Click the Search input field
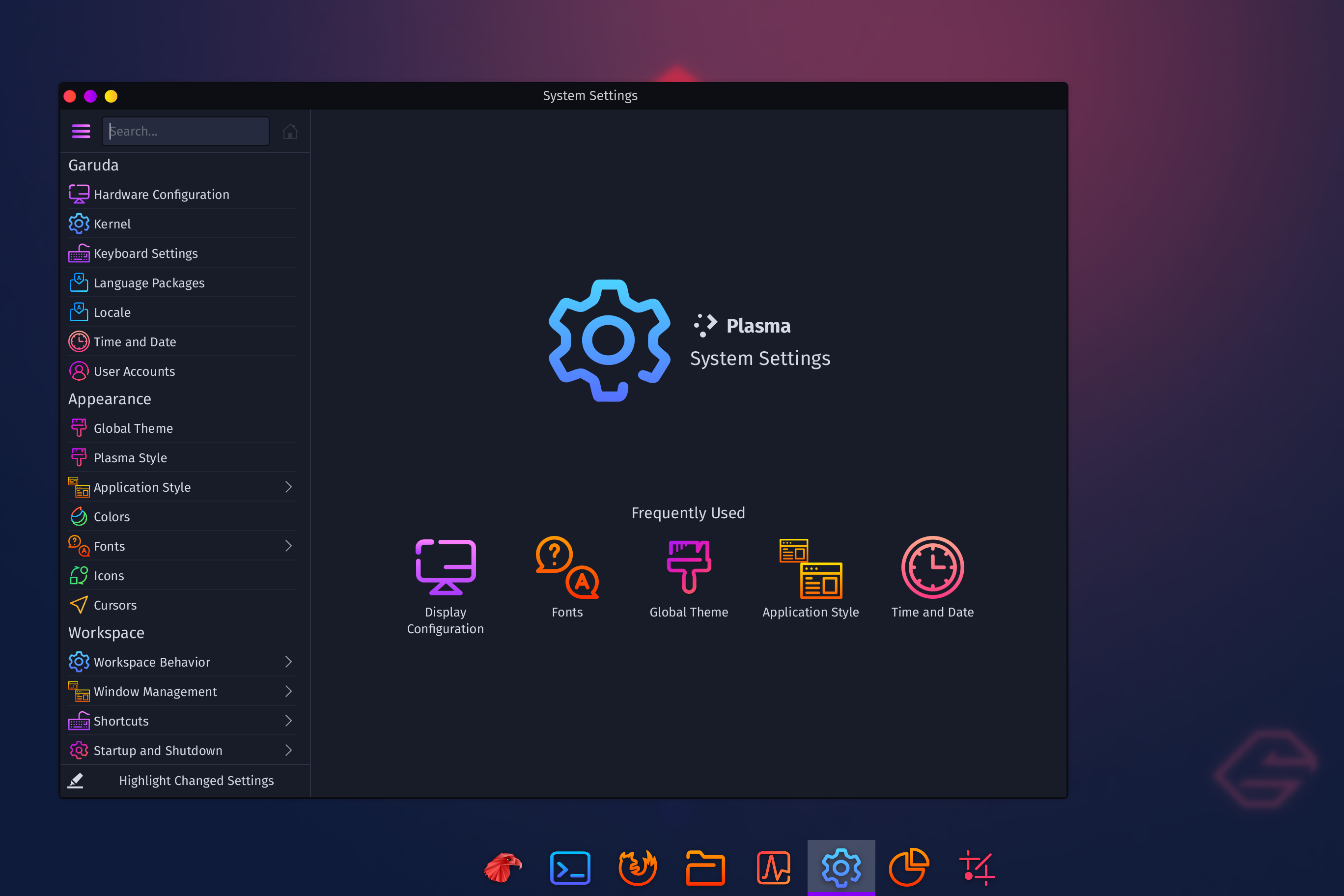 186,132
